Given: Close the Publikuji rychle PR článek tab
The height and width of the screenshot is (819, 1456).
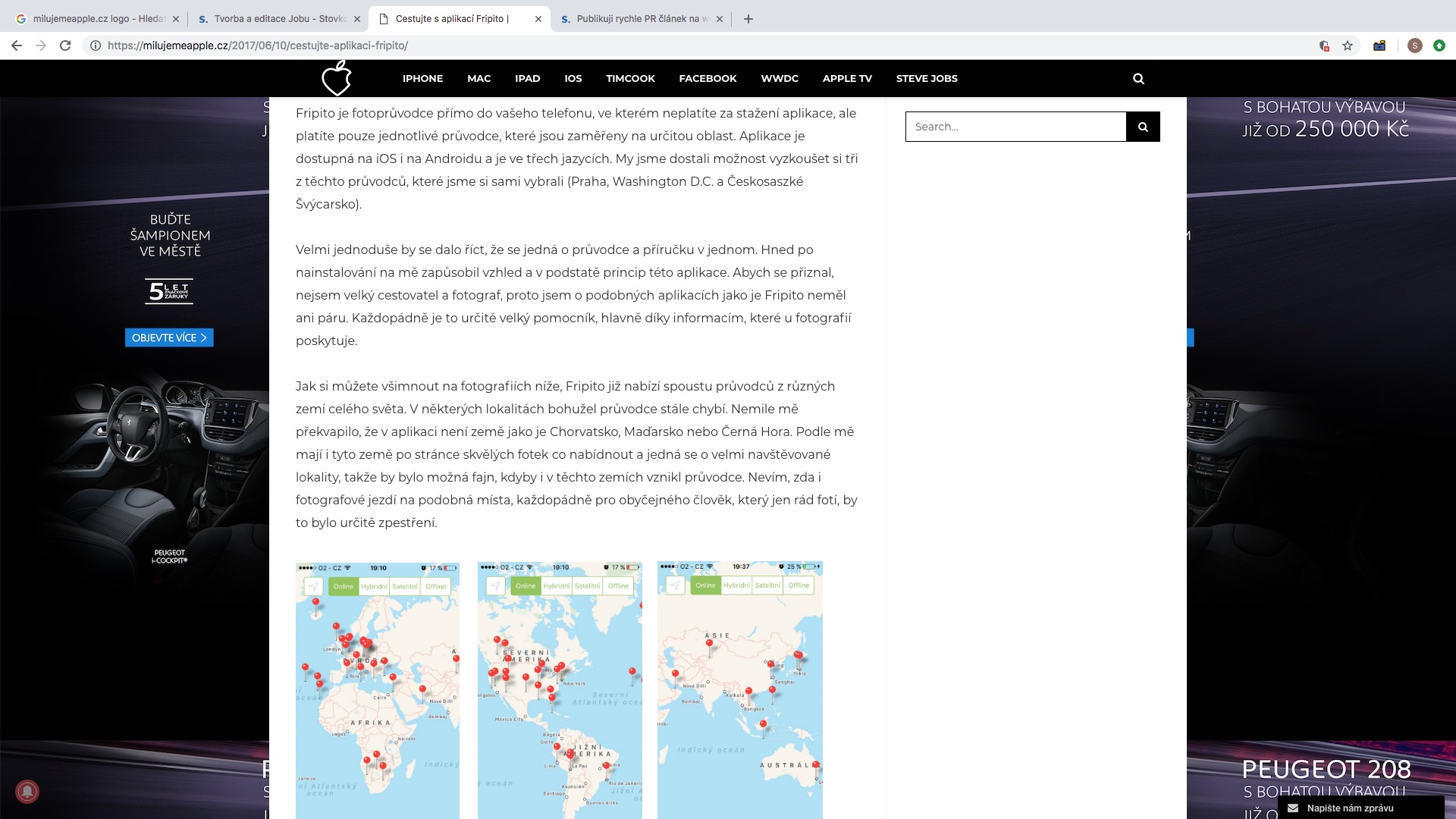Looking at the screenshot, I should click(720, 19).
